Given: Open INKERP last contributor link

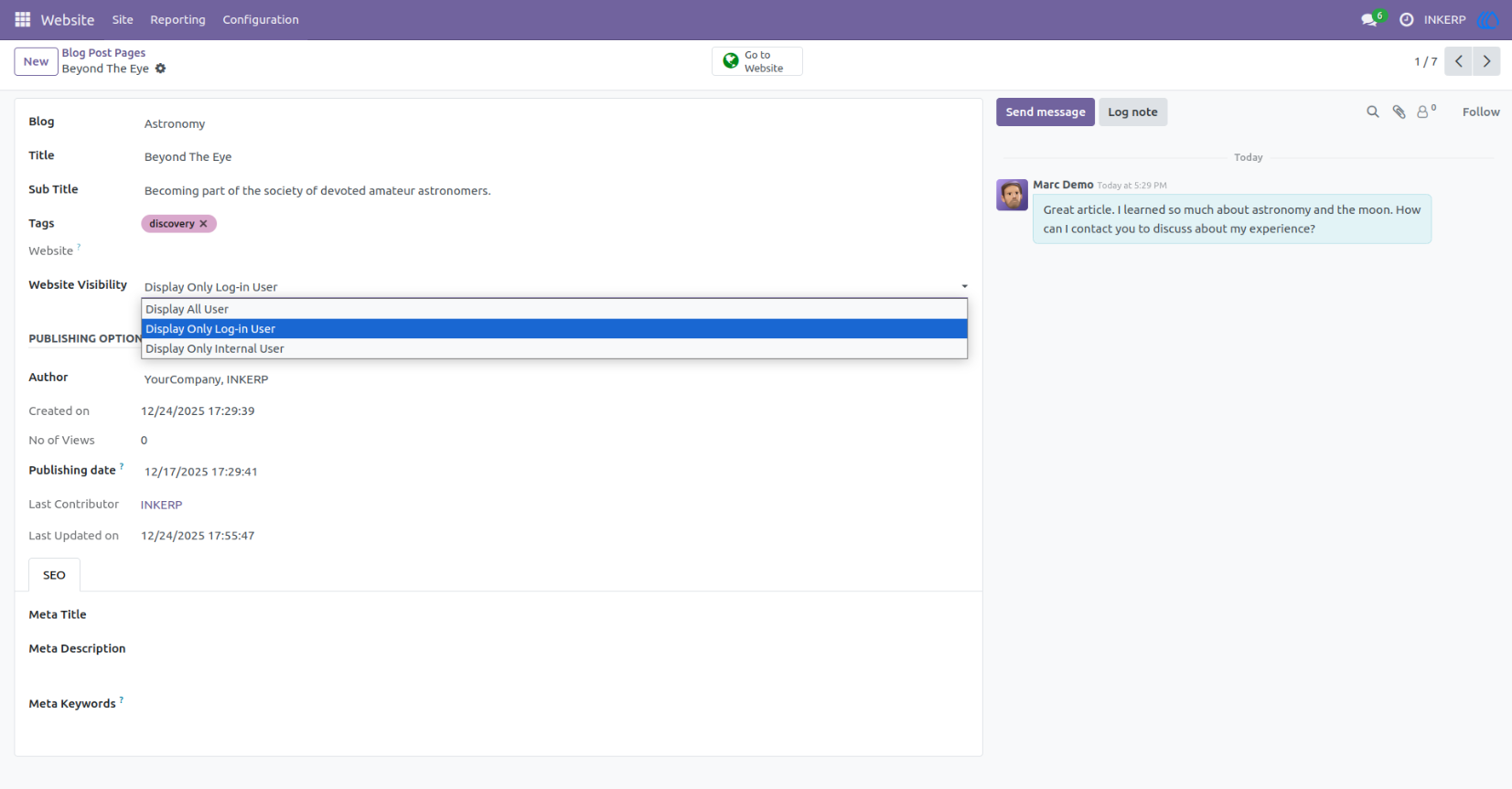Looking at the screenshot, I should (x=161, y=505).
